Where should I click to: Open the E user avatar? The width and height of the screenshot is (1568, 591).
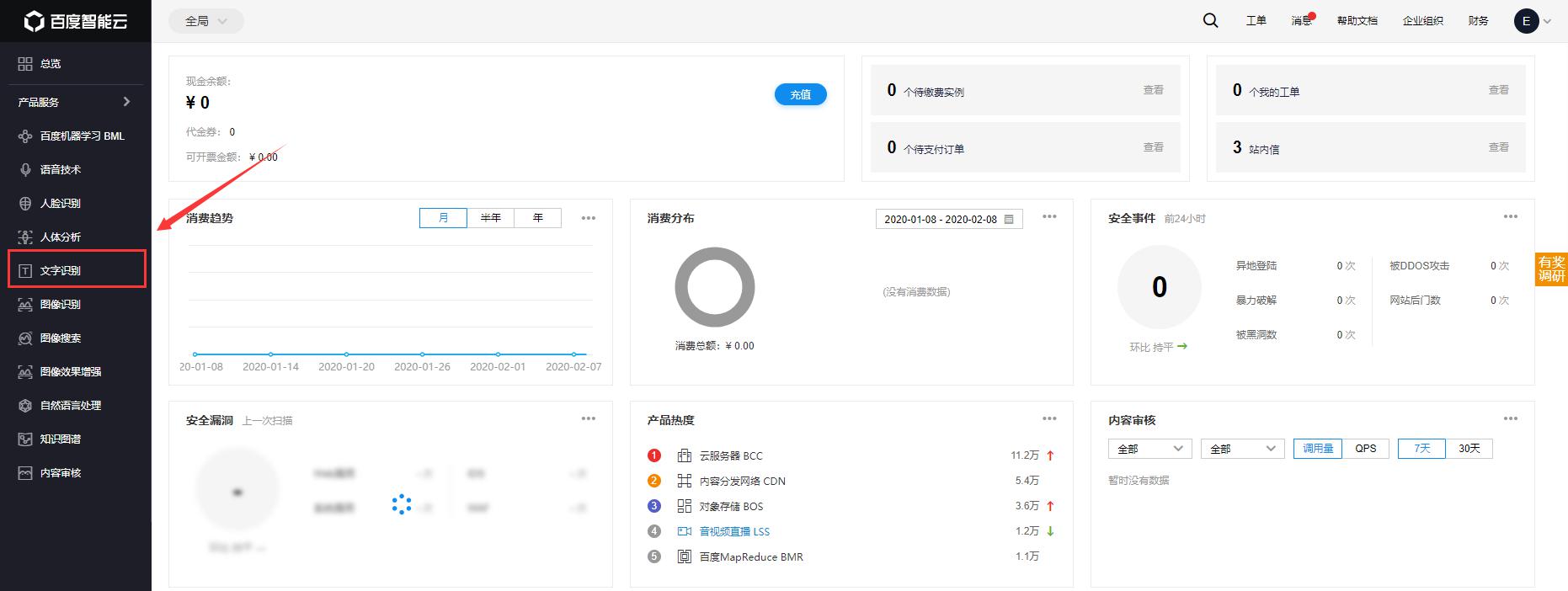point(1526,21)
